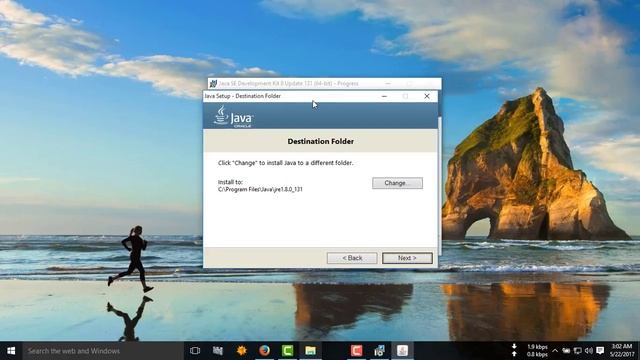Switch to the Java Setup taskbar icon
Viewport: 640px width, 360px height.
pos(402,351)
